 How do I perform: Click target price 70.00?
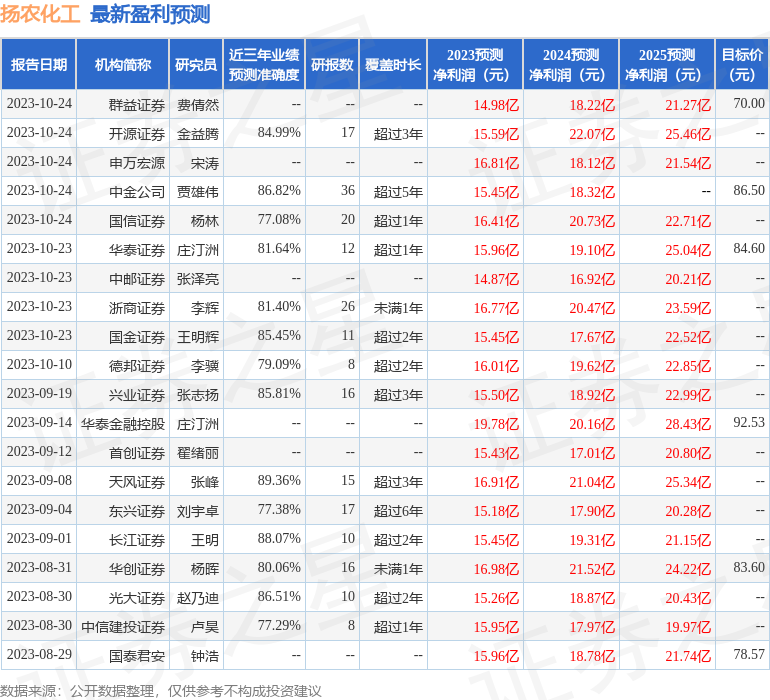click(x=749, y=103)
